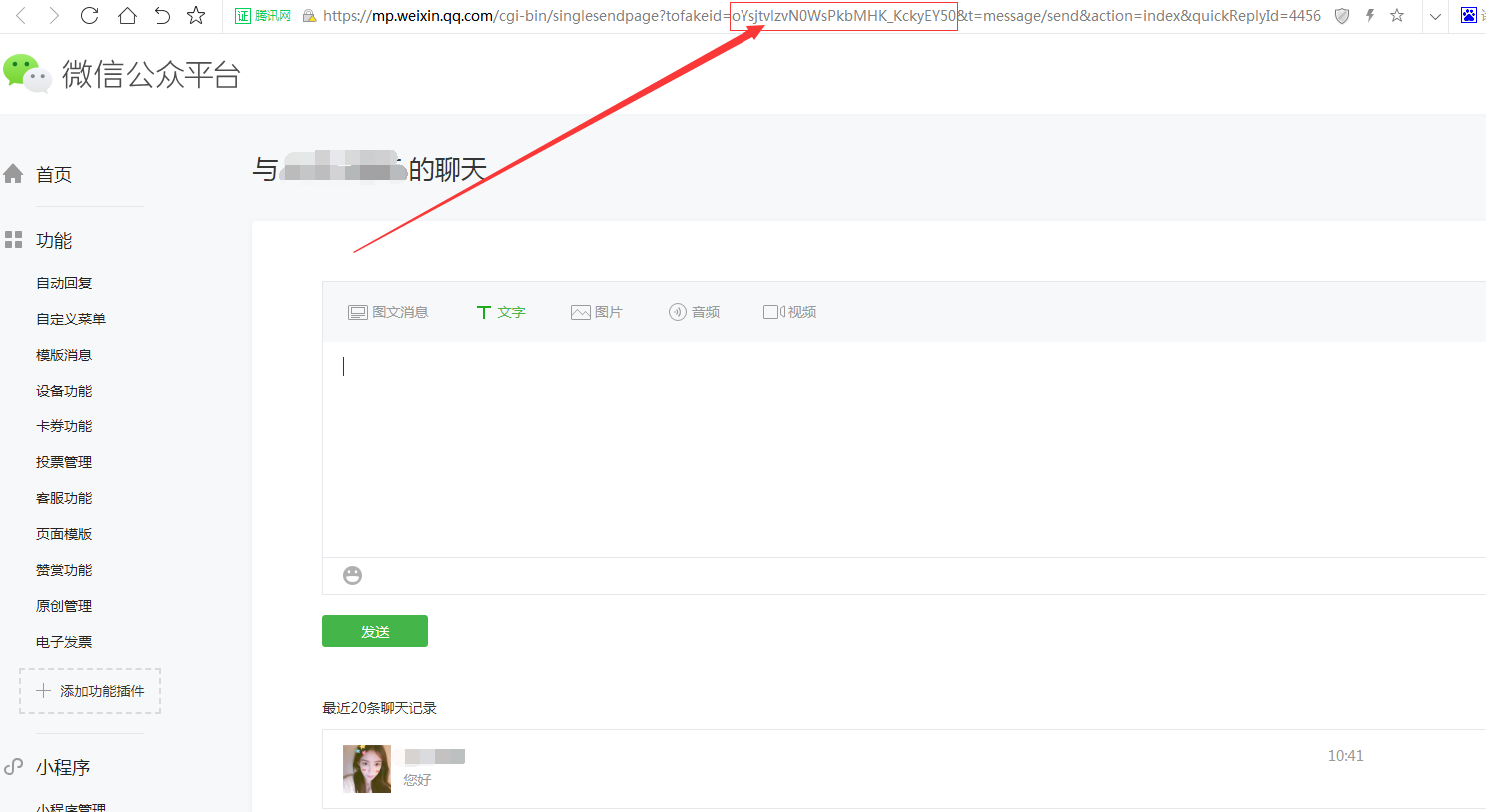
Task: Click the padlock icon before the URL
Action: point(309,16)
